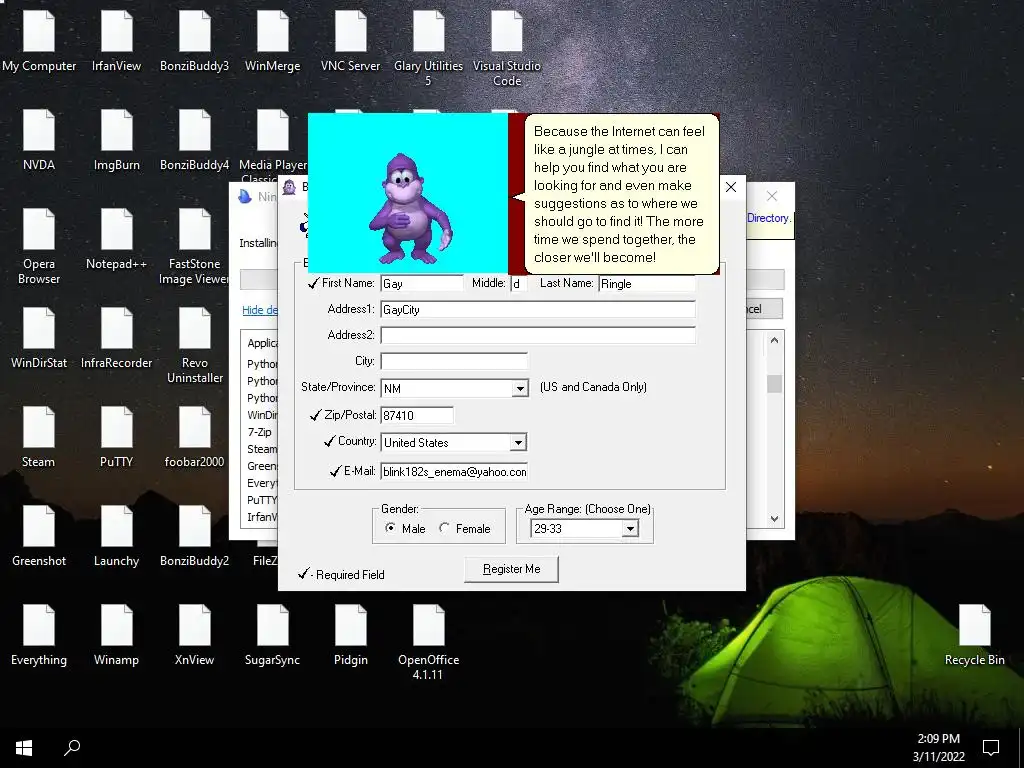The height and width of the screenshot is (768, 1024).
Task: Open the Recycle Bin
Action: (974, 636)
